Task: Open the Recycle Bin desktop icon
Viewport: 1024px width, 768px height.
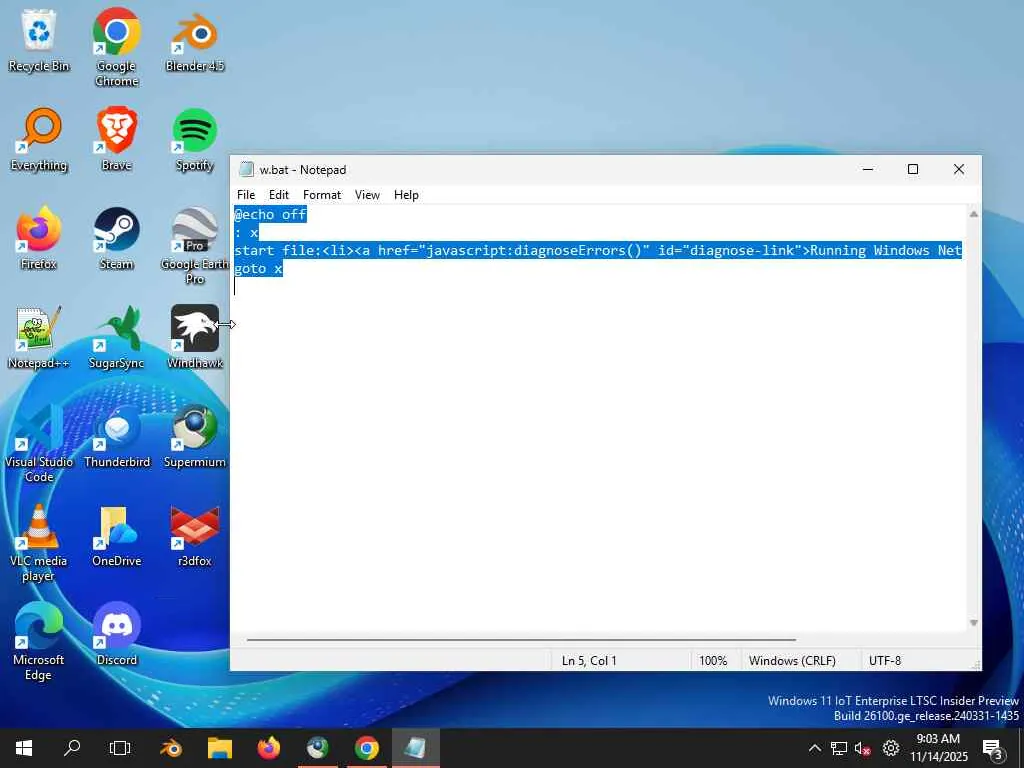Action: (39, 40)
